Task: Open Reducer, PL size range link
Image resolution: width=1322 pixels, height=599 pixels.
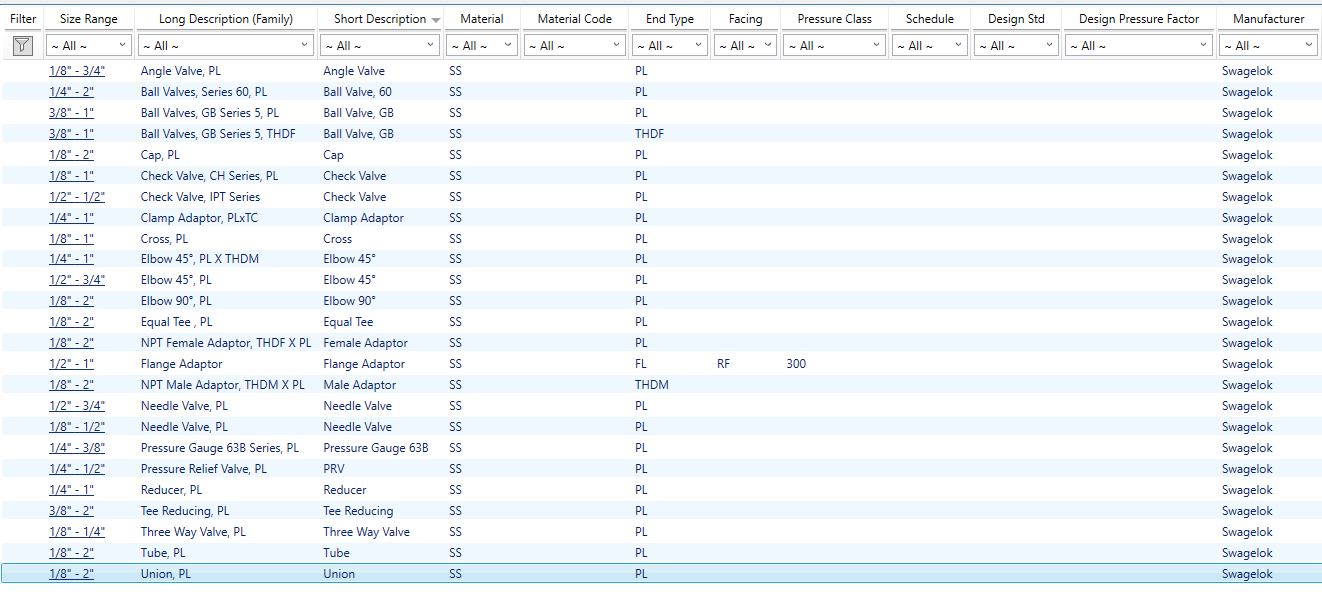Action: coord(72,490)
